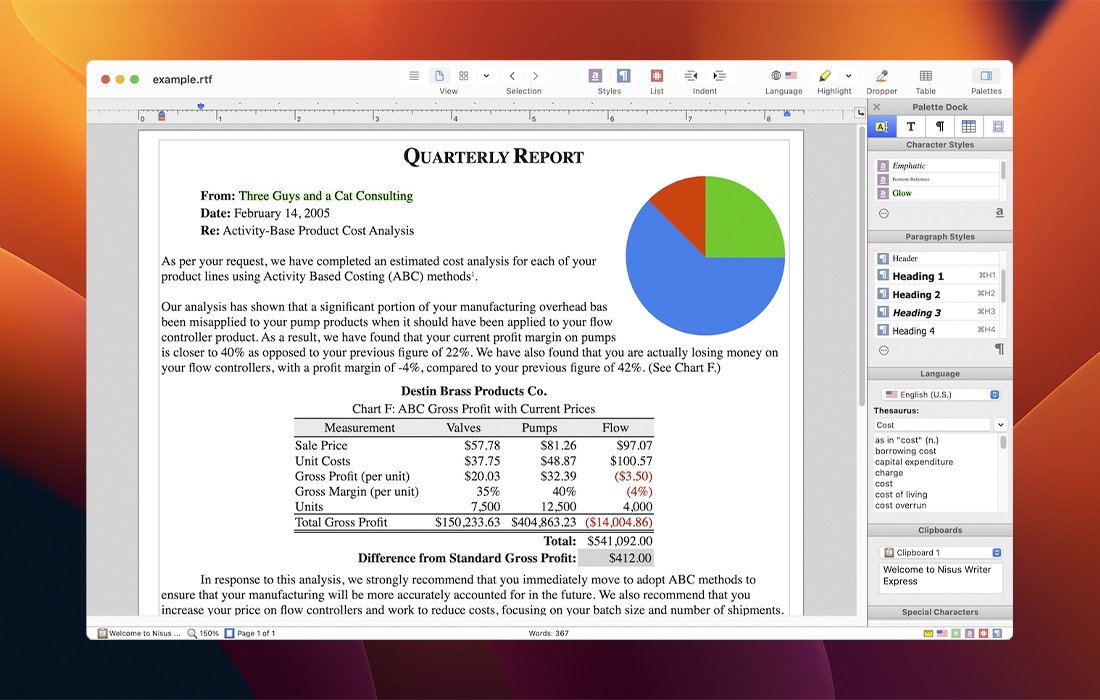
Task: Apply the Heading 2 paragraph style
Action: click(916, 294)
